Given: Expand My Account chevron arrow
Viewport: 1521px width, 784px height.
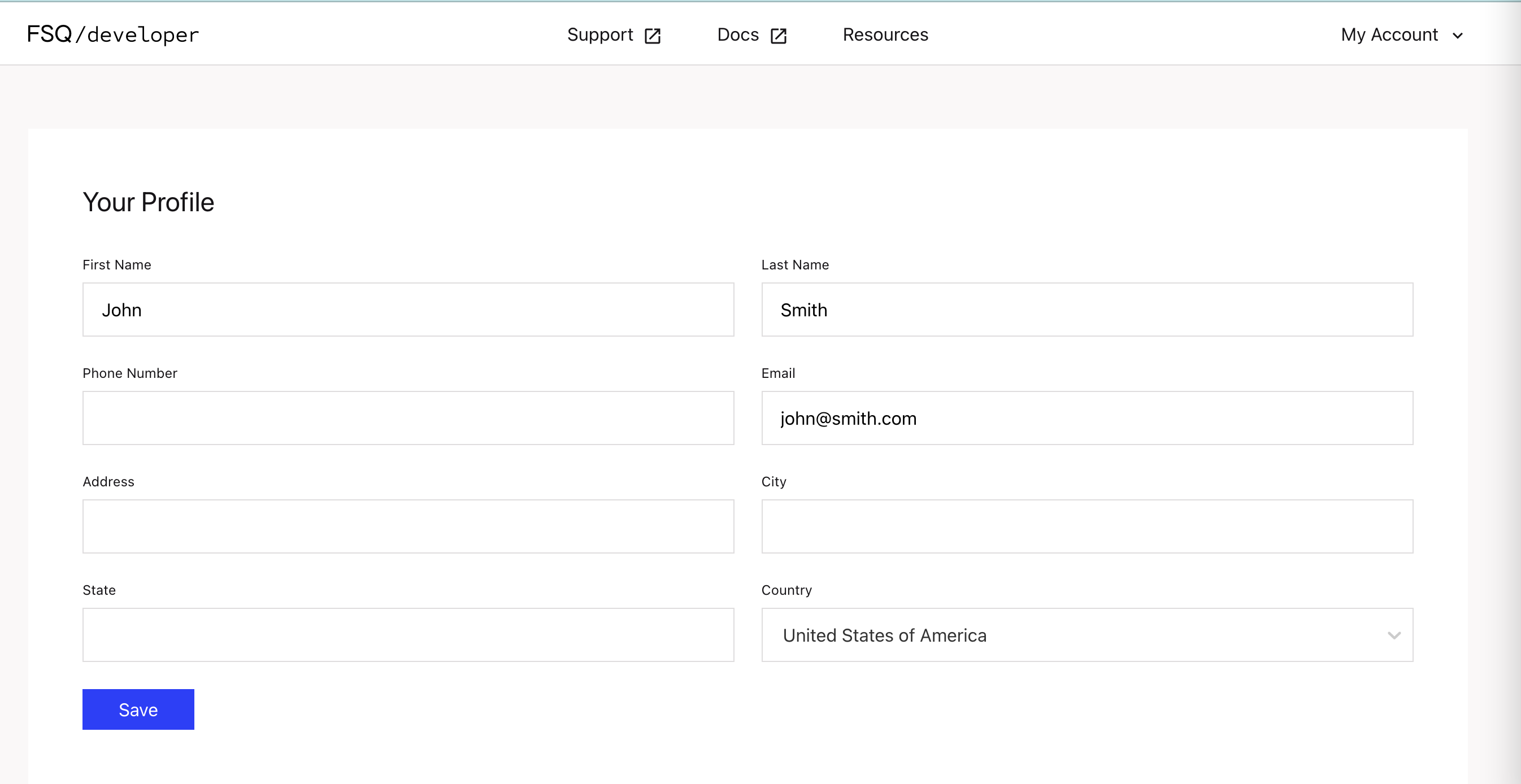Looking at the screenshot, I should coord(1458,36).
